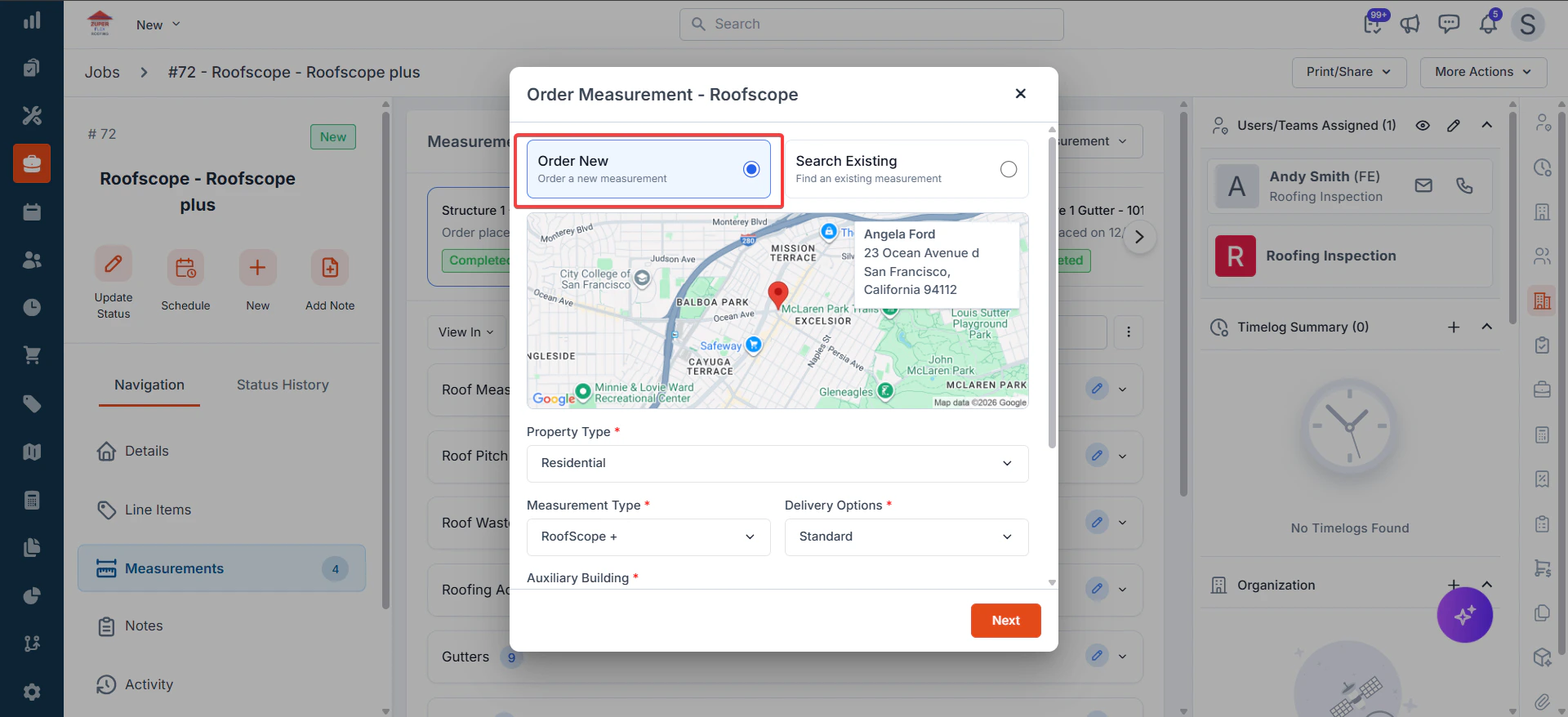Screen dimensions: 1568x717
Task: Open Activity in the navigation list
Action: (220, 684)
